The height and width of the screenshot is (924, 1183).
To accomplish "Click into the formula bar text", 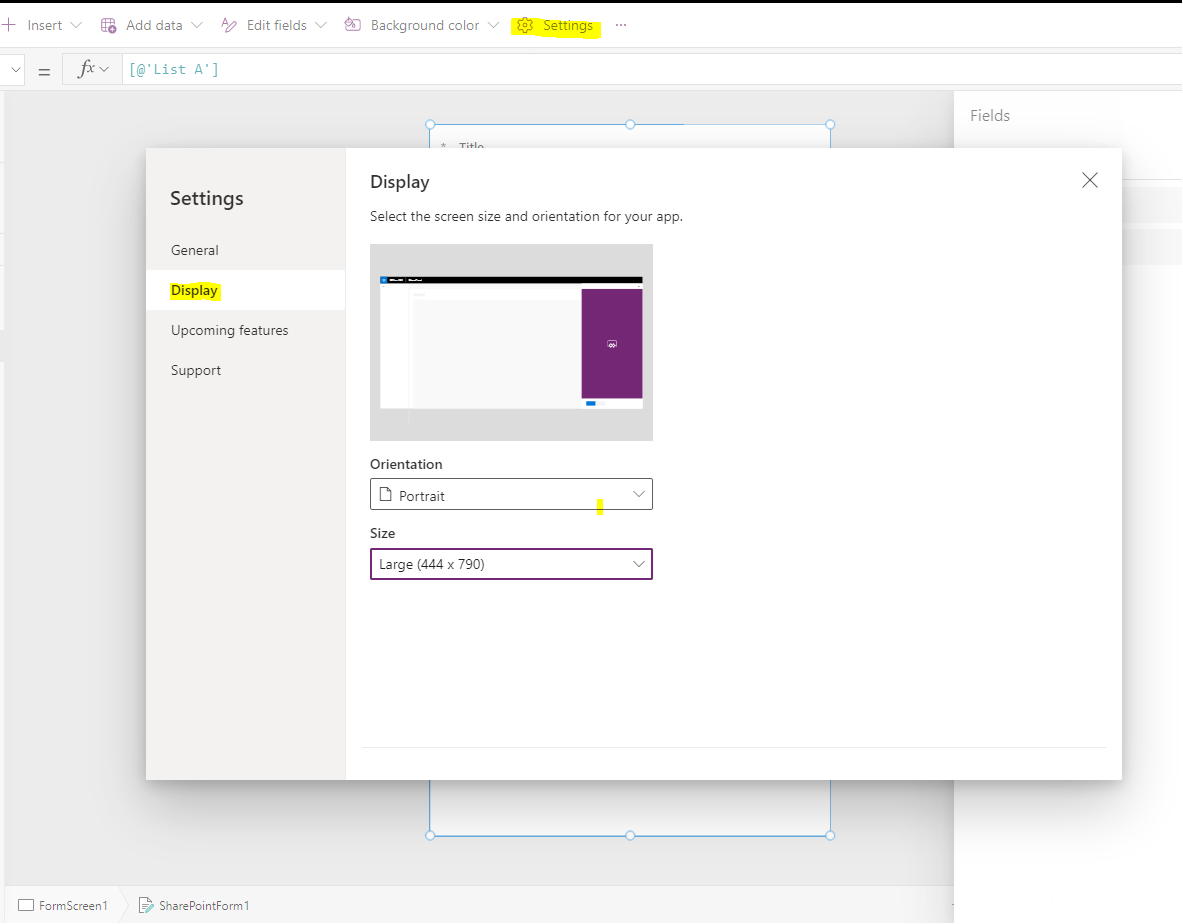I will 174,69.
